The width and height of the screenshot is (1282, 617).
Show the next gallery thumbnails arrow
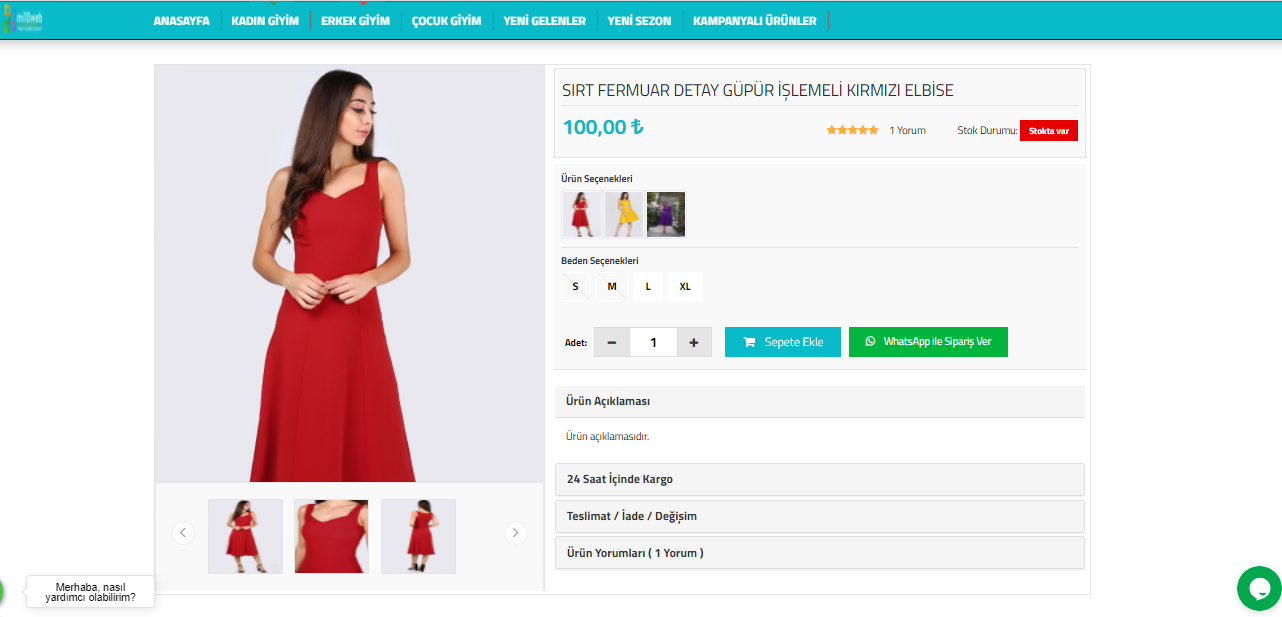(x=515, y=533)
